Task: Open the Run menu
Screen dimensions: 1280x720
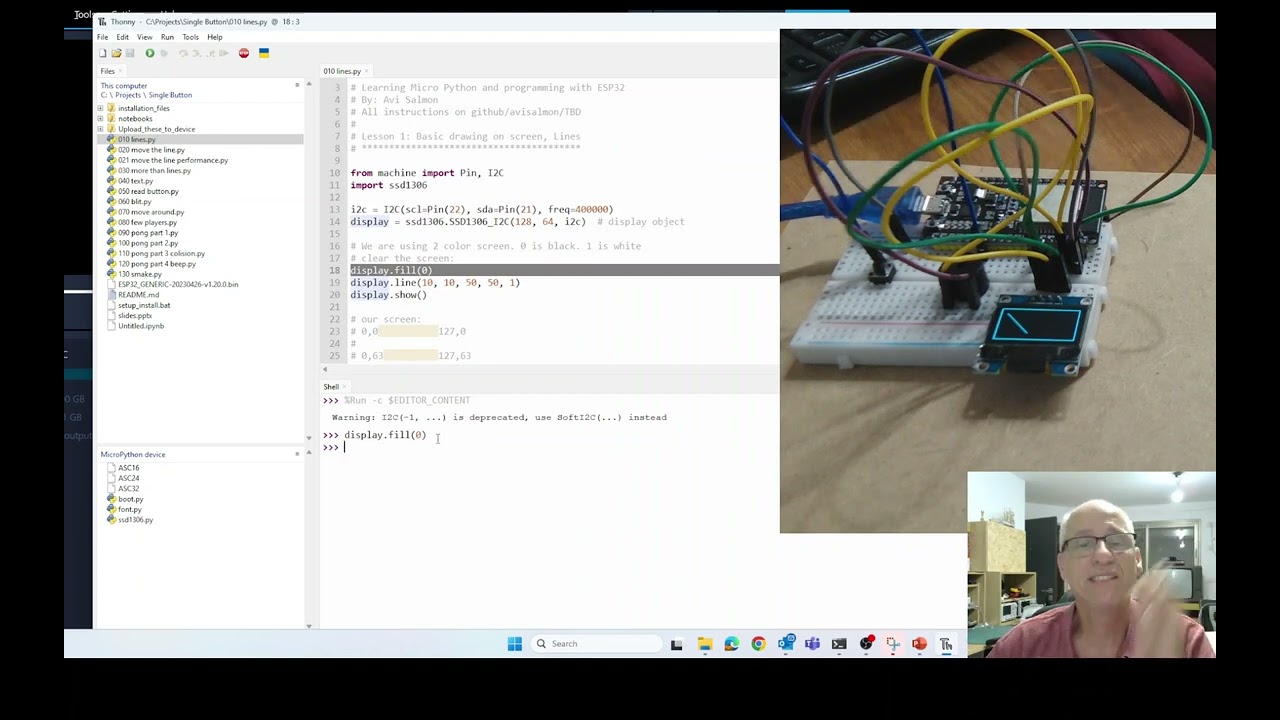Action: point(167,37)
